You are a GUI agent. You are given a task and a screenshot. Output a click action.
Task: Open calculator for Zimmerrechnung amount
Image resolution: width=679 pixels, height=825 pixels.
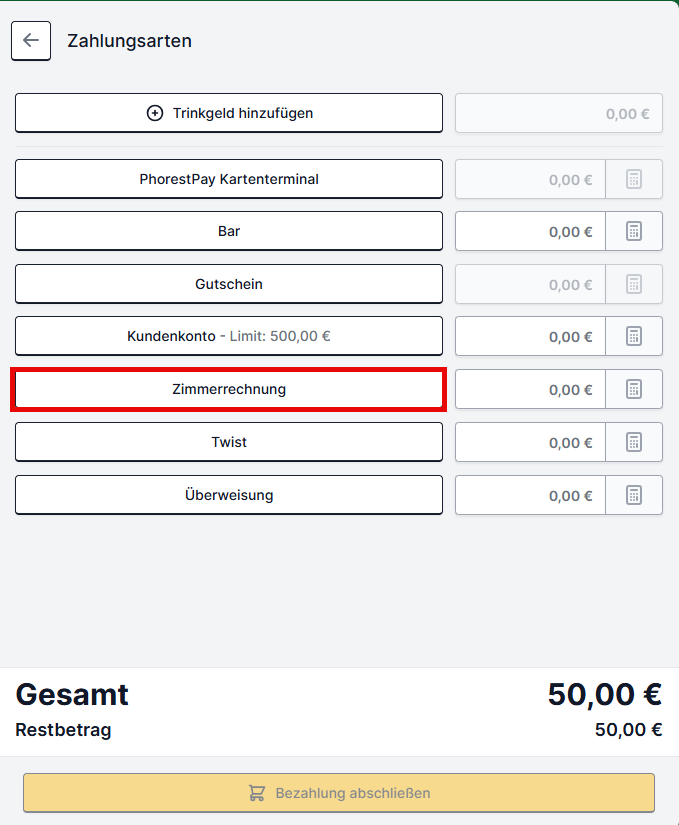[x=634, y=389]
